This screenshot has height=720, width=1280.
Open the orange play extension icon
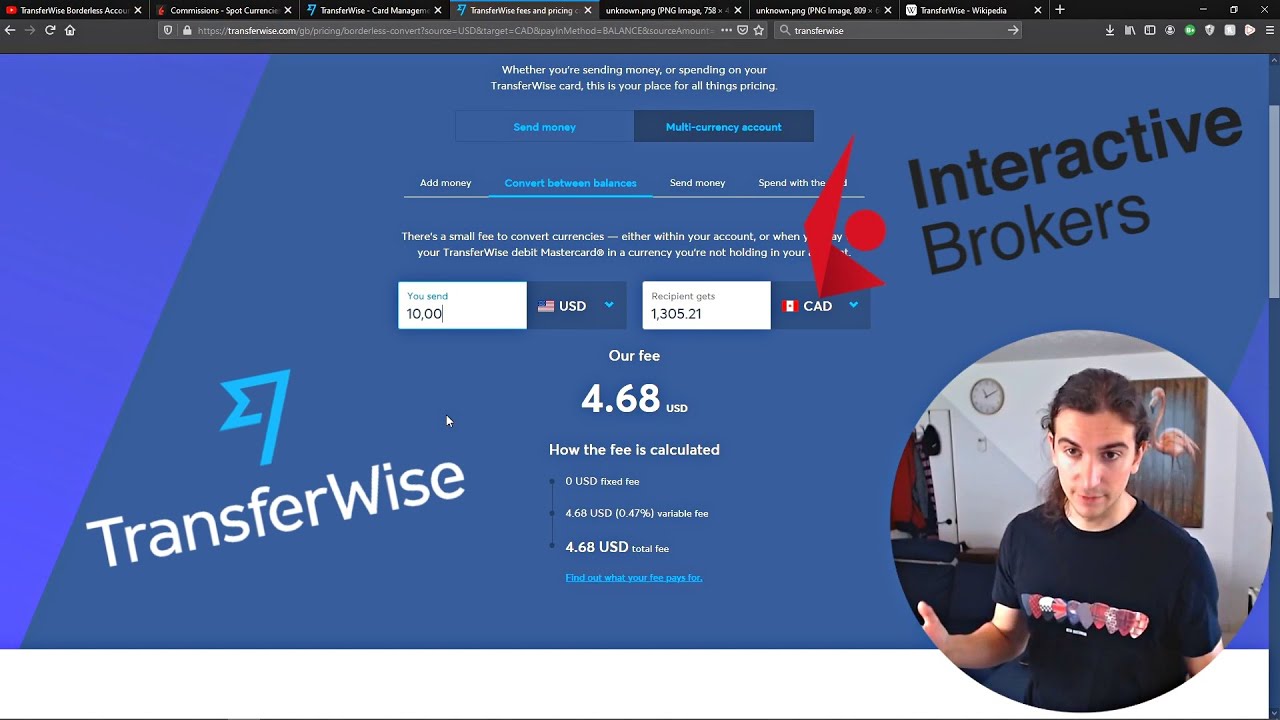coord(1250,30)
